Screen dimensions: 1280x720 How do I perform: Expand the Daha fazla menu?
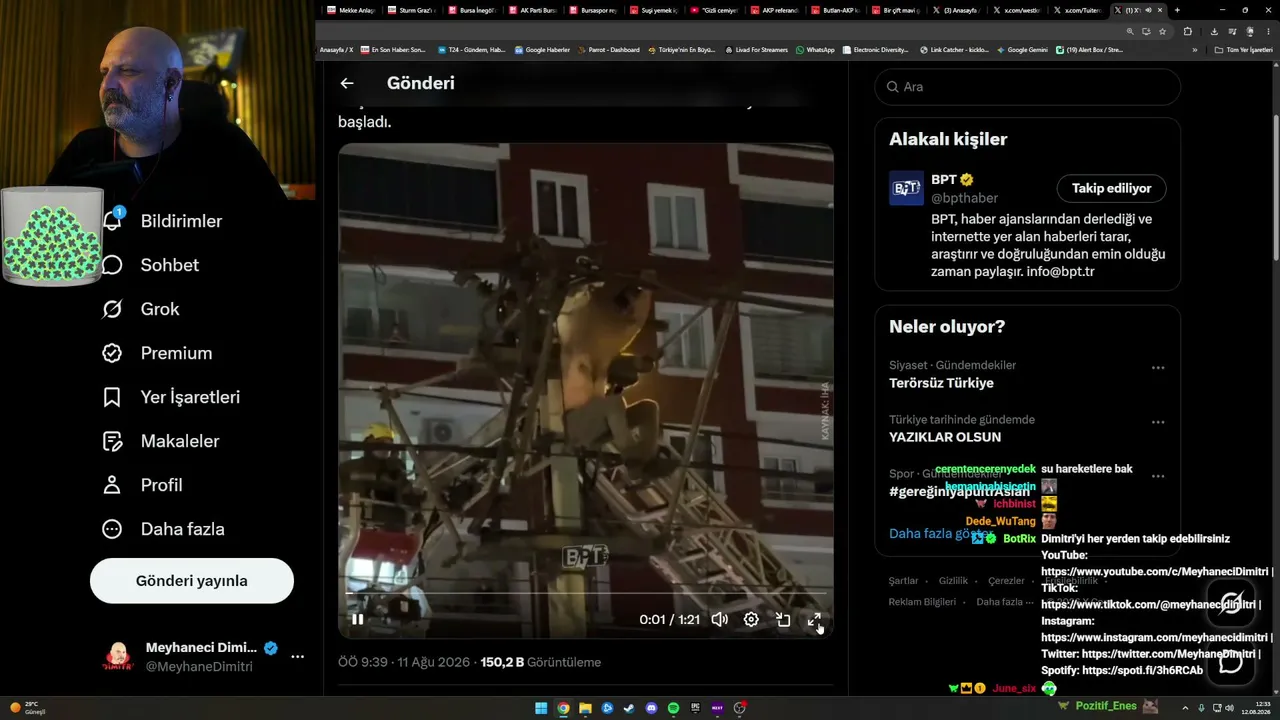click(x=163, y=529)
